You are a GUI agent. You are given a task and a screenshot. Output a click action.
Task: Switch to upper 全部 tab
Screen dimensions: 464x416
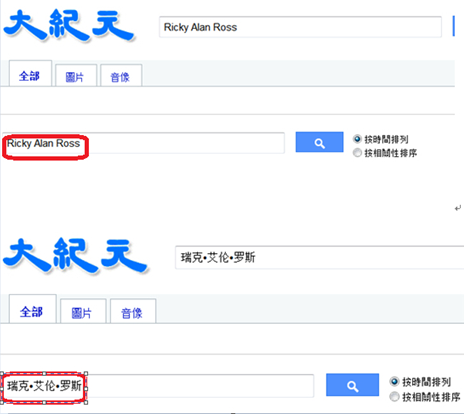pyautogui.click(x=30, y=74)
